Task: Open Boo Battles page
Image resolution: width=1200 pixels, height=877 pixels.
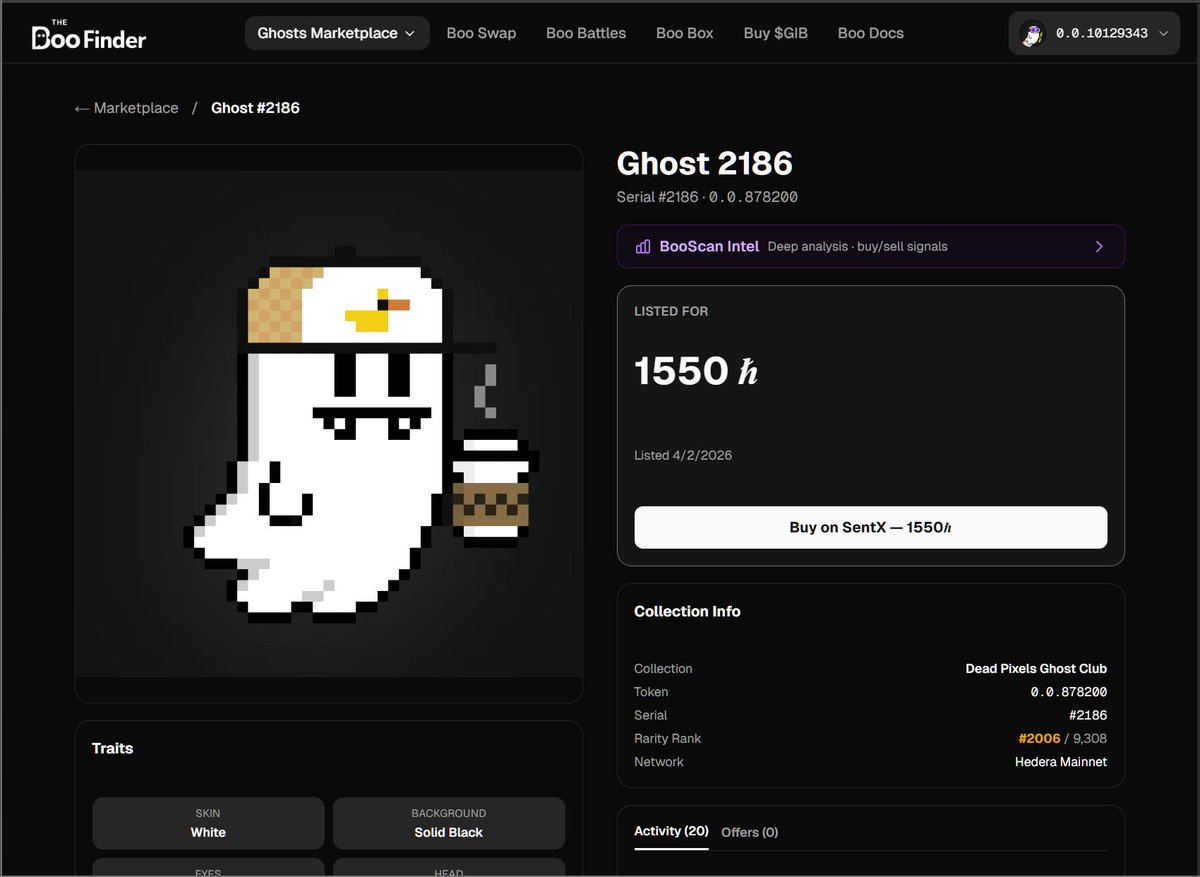Action: [586, 33]
